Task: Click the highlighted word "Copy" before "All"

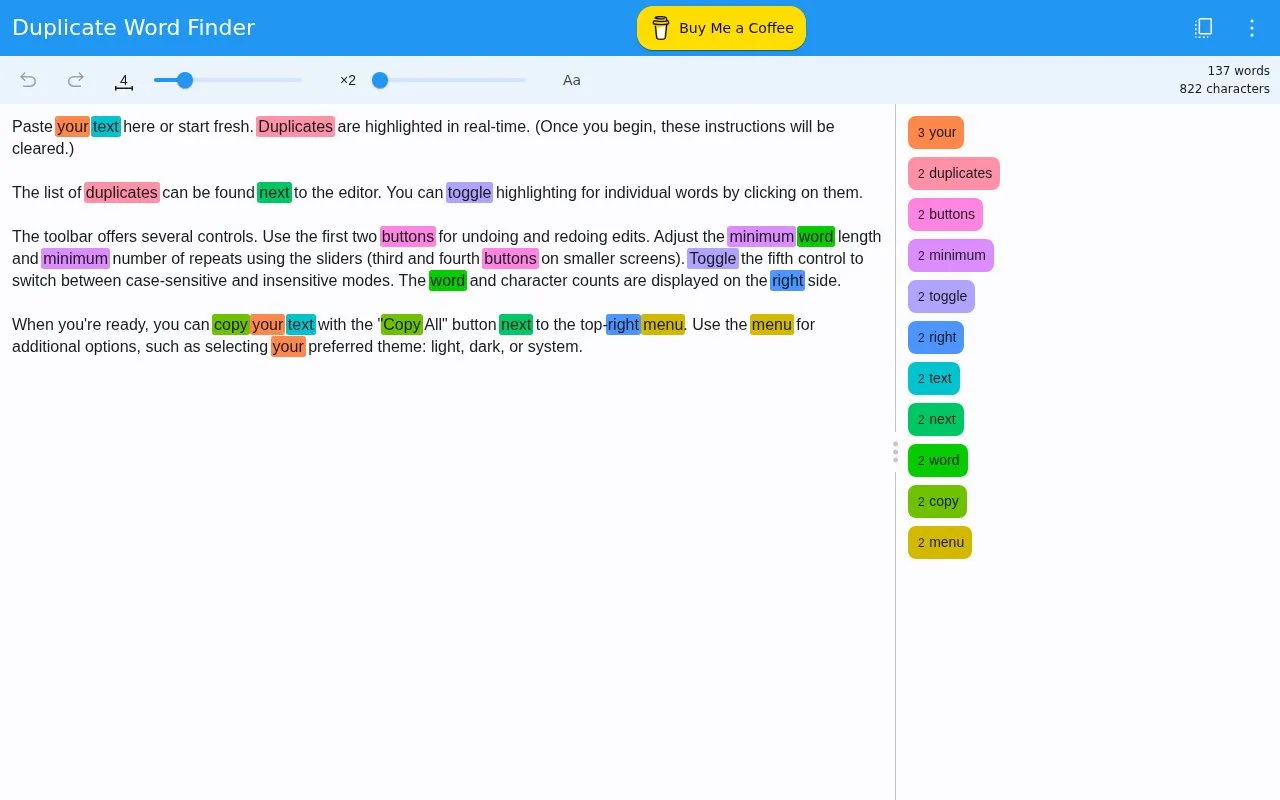Action: click(402, 324)
